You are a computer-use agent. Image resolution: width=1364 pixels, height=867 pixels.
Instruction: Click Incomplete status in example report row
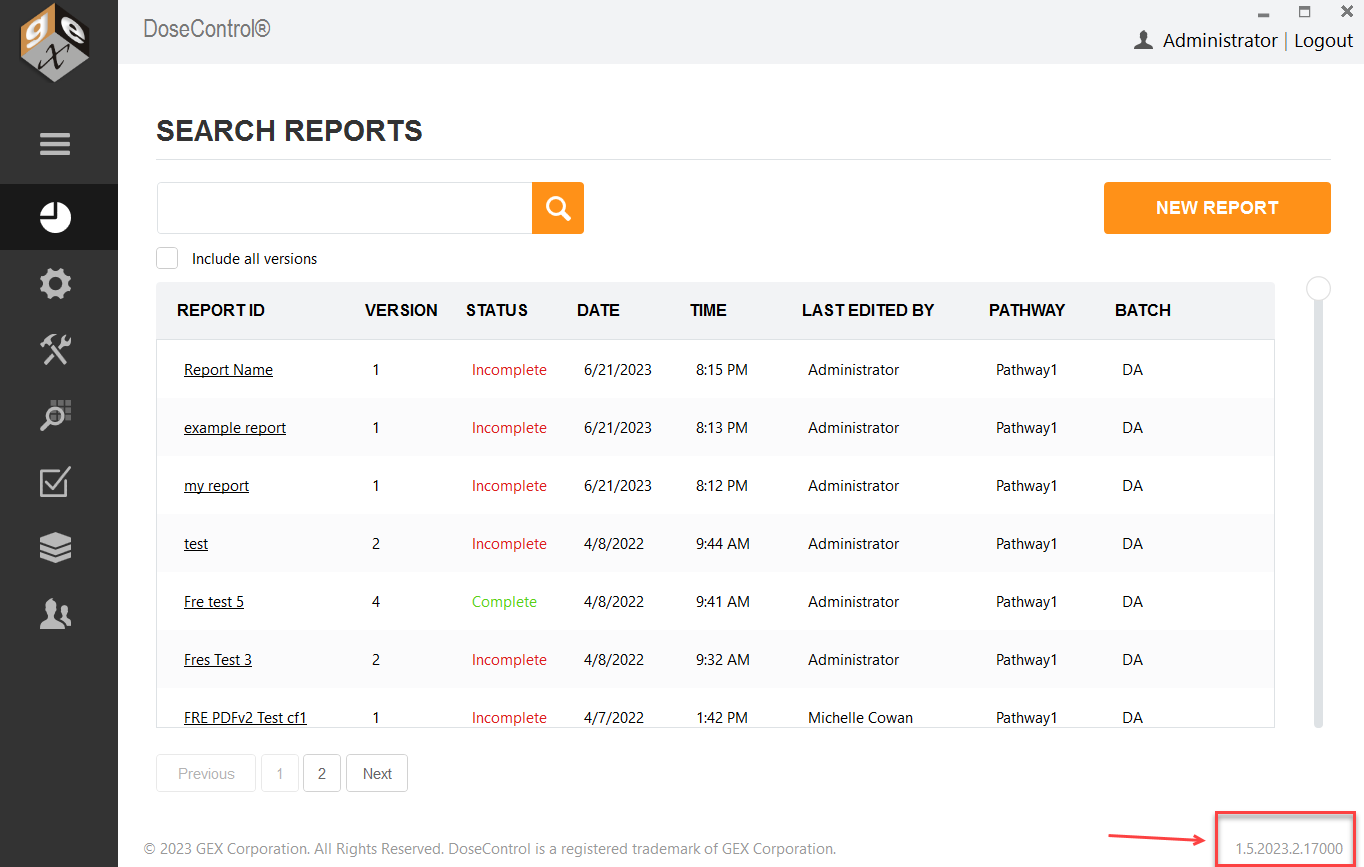click(509, 428)
